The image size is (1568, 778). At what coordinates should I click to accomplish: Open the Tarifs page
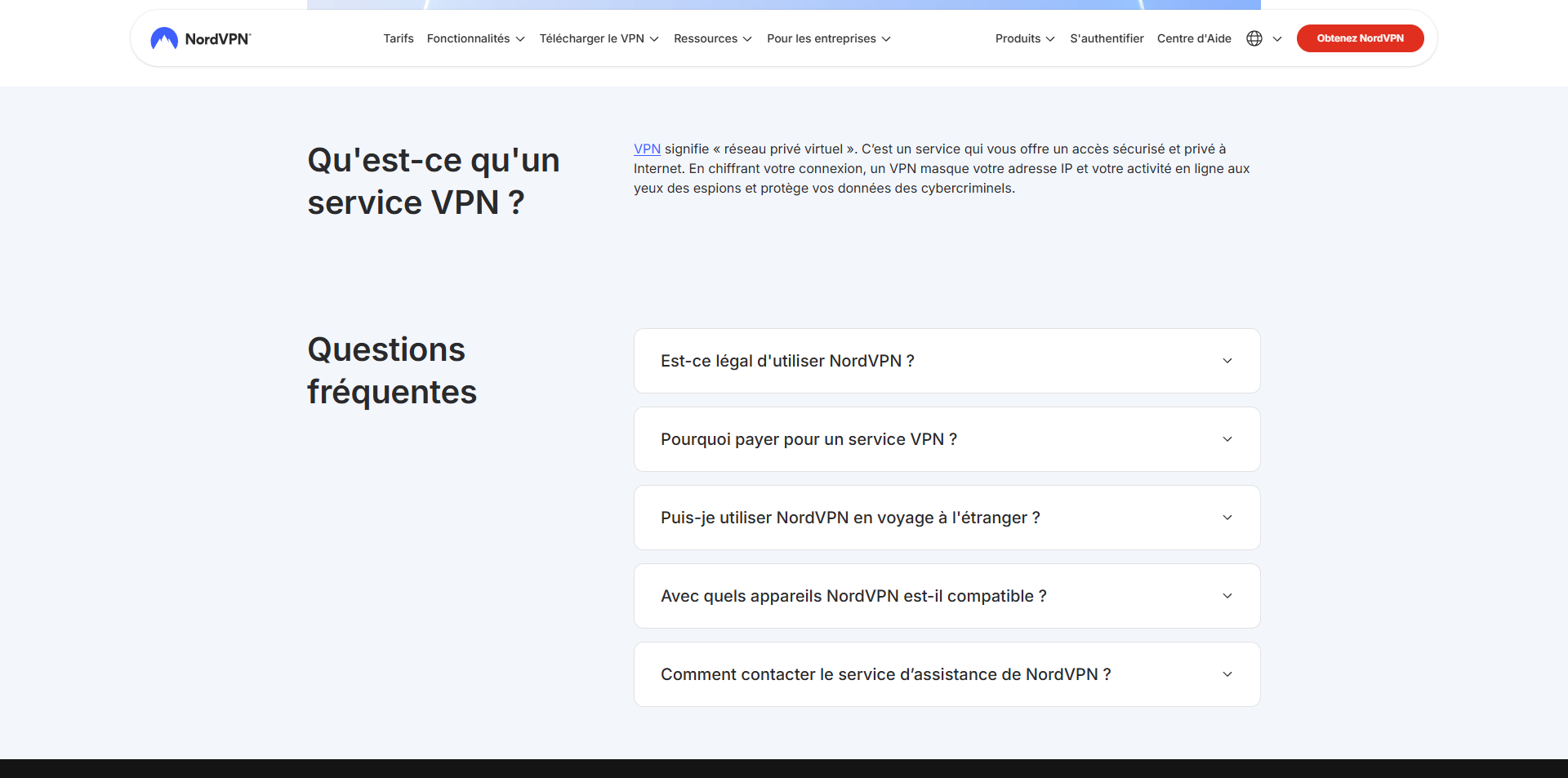tap(399, 38)
